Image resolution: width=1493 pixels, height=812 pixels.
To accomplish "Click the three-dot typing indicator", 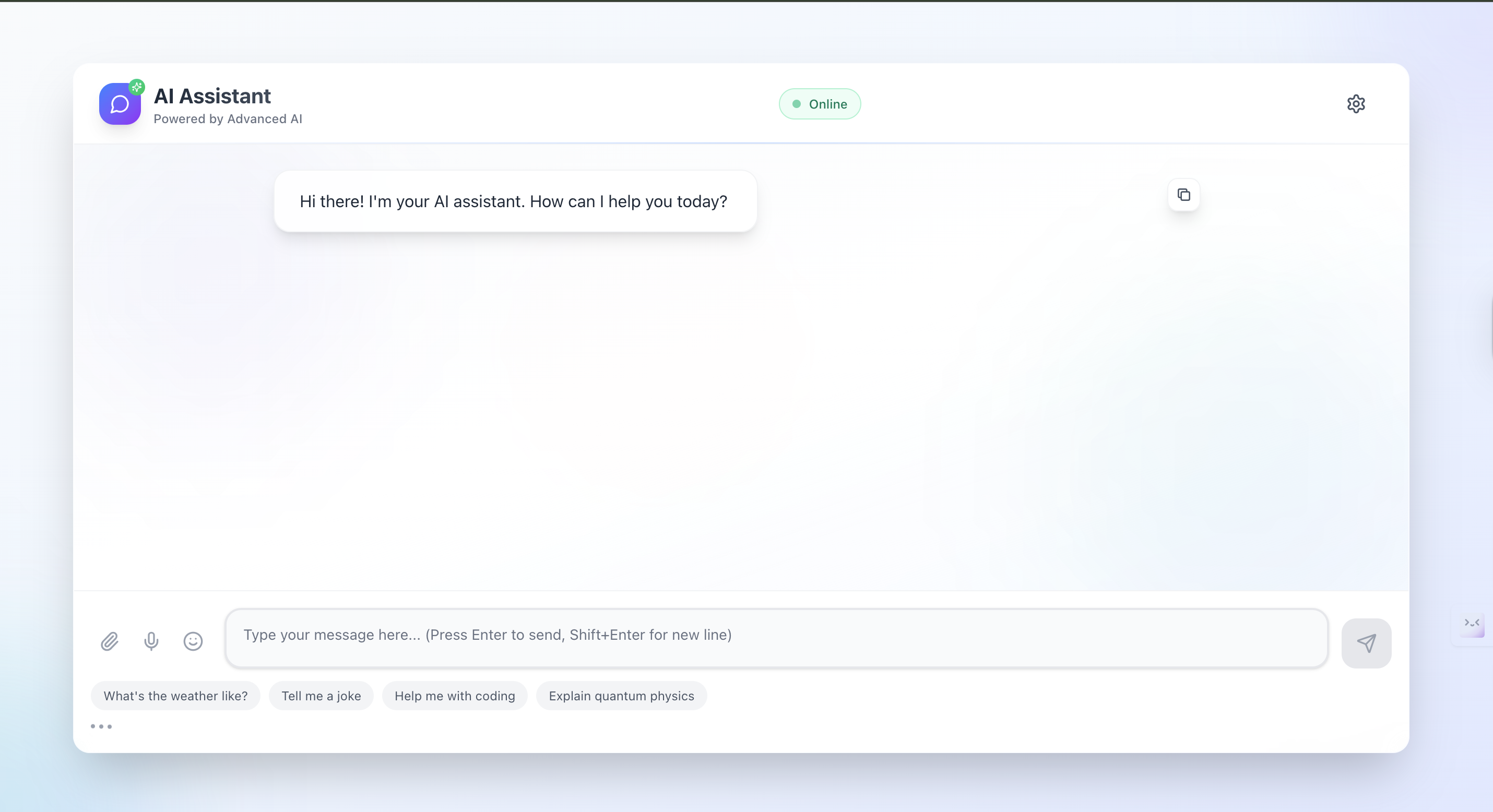I will coord(101,726).
